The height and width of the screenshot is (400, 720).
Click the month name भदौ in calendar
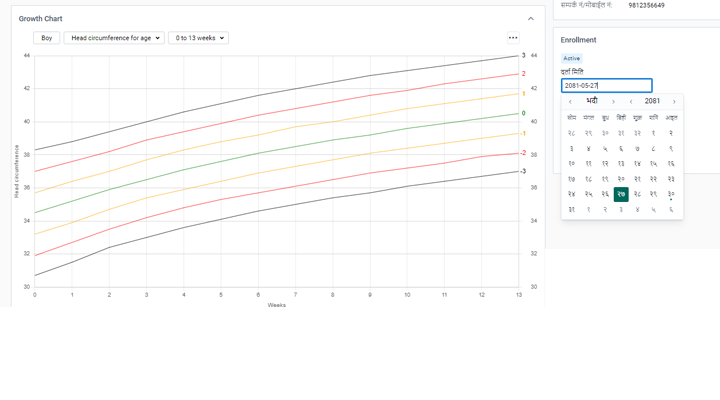[592, 101]
